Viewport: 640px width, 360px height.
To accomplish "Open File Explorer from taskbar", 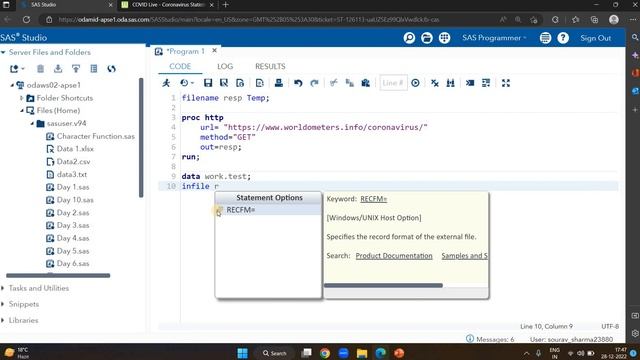I will coord(362,353).
